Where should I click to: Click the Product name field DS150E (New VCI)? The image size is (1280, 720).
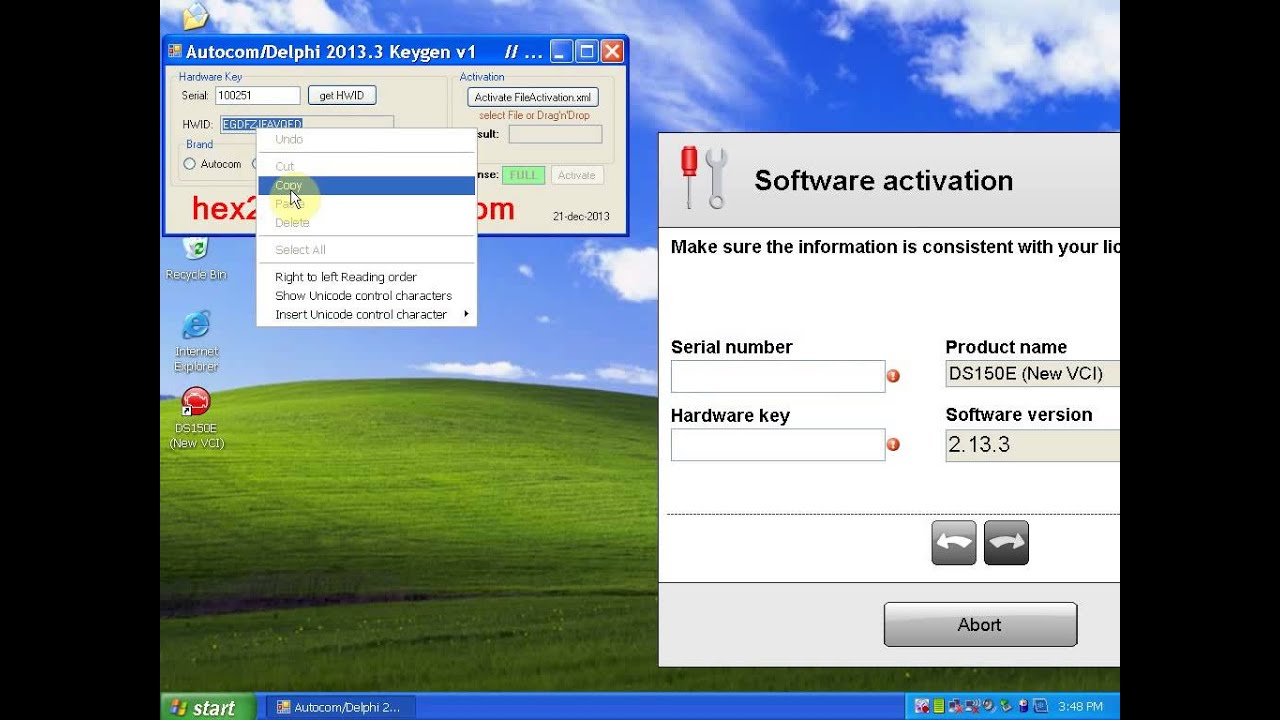1032,374
